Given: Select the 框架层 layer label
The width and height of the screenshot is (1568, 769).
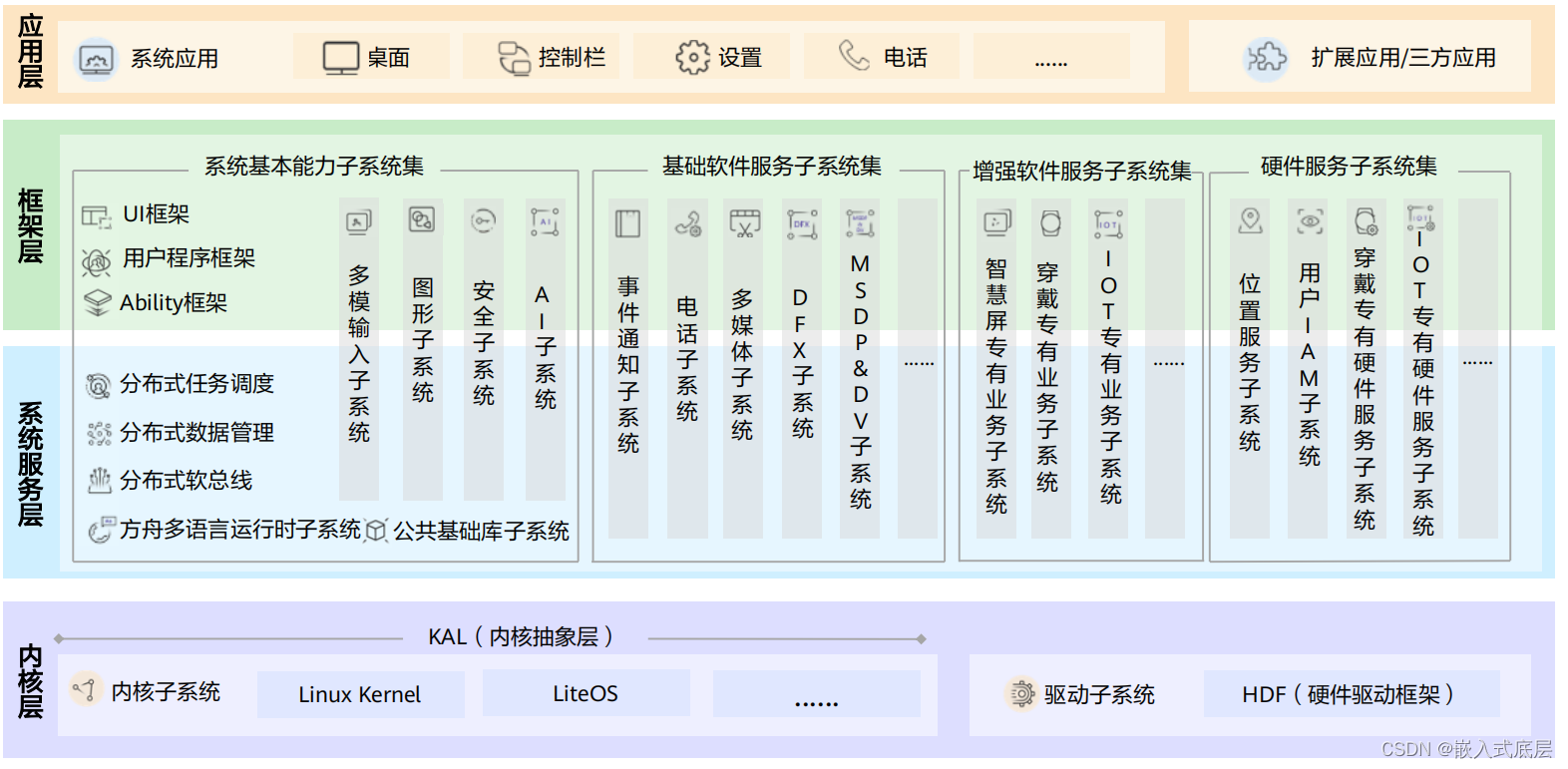Looking at the screenshot, I should pyautogui.click(x=30, y=225).
